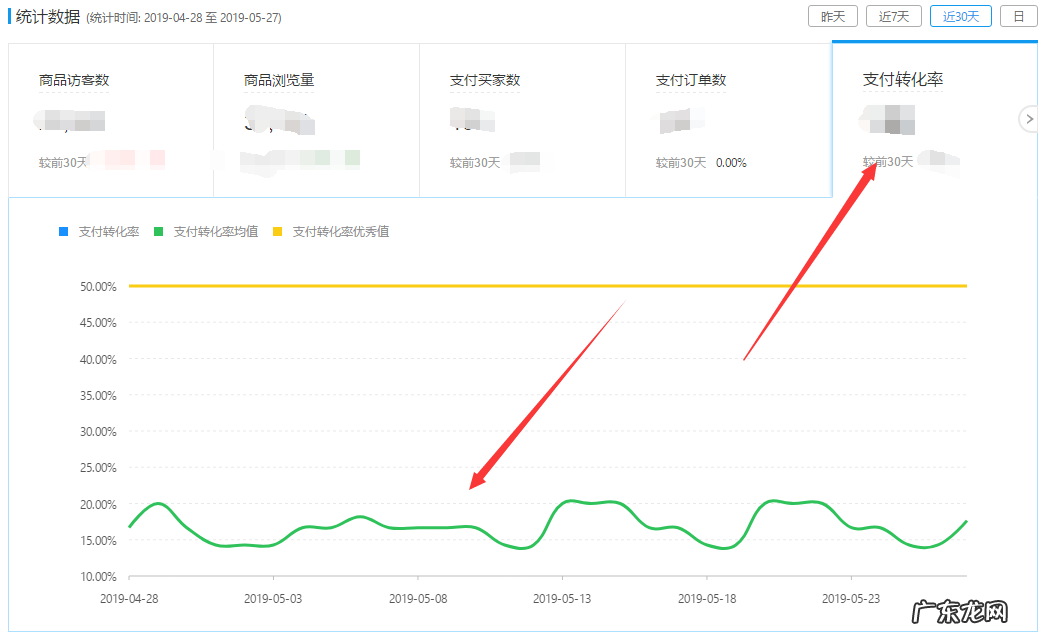The width and height of the screenshot is (1046, 641).
Task: Click the right chevron to scroll metric cards
Action: tap(1028, 118)
